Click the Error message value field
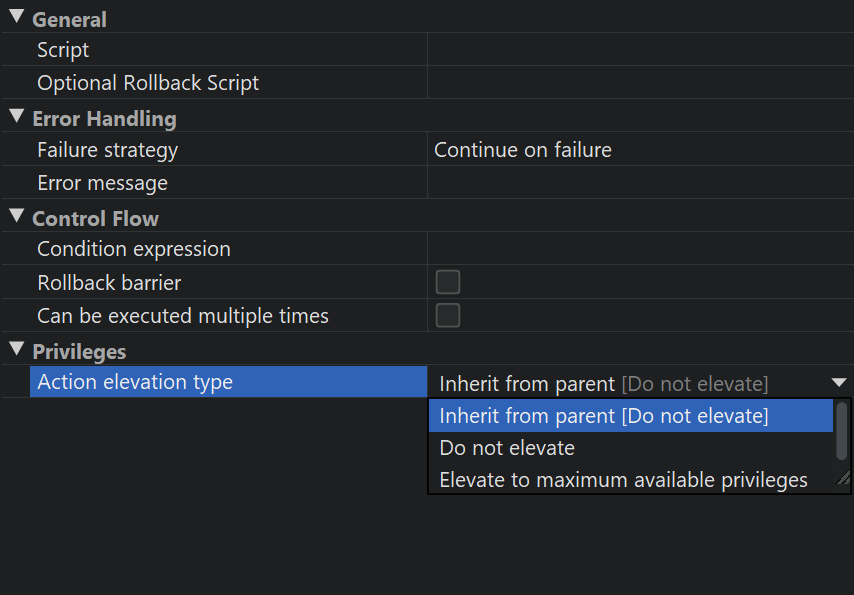 pyautogui.click(x=640, y=183)
